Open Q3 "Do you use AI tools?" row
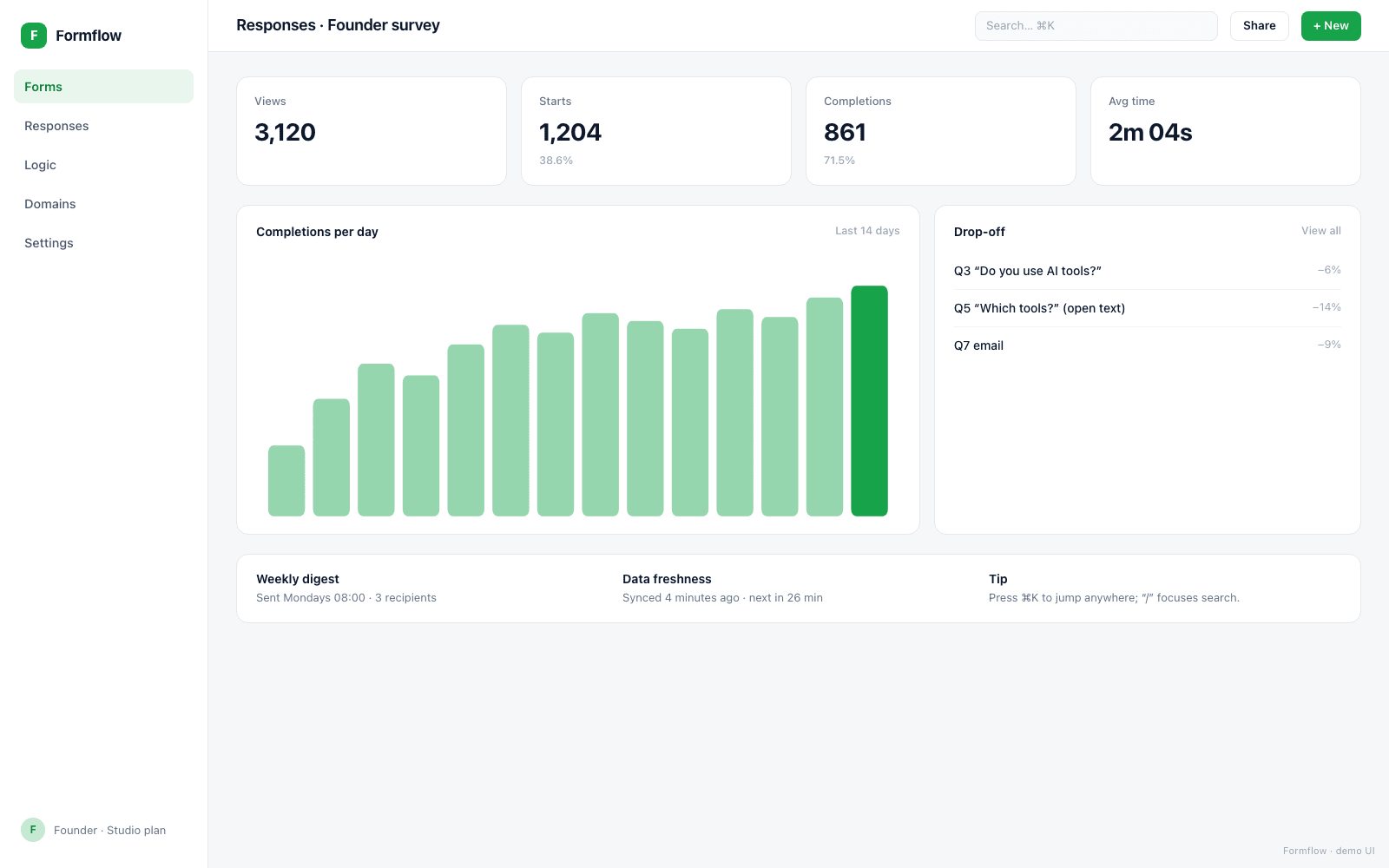Screen dimensions: 1389x868 pyautogui.click(x=1147, y=271)
